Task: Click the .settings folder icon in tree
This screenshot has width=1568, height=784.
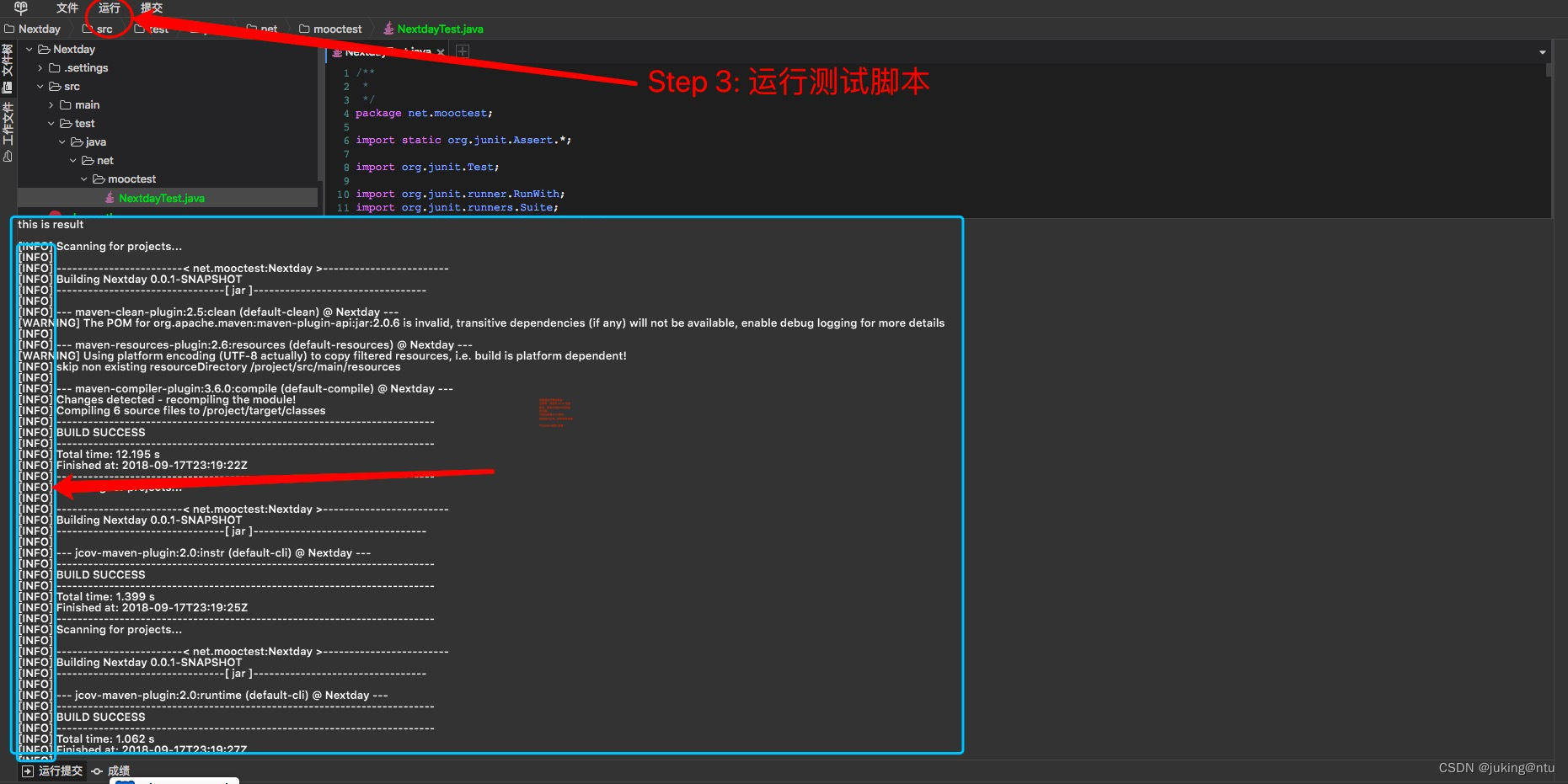Action: tap(55, 68)
